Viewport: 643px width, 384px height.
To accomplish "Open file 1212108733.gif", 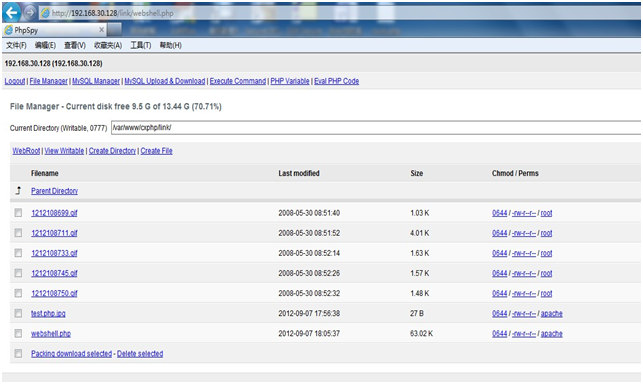I will tap(54, 253).
